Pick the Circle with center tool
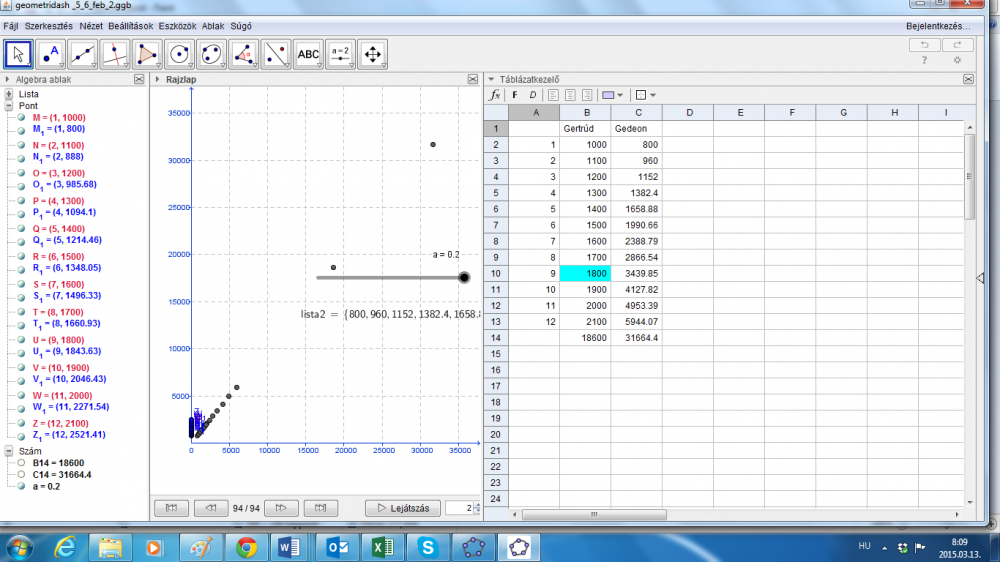The height and width of the screenshot is (562, 1000). tap(180, 53)
